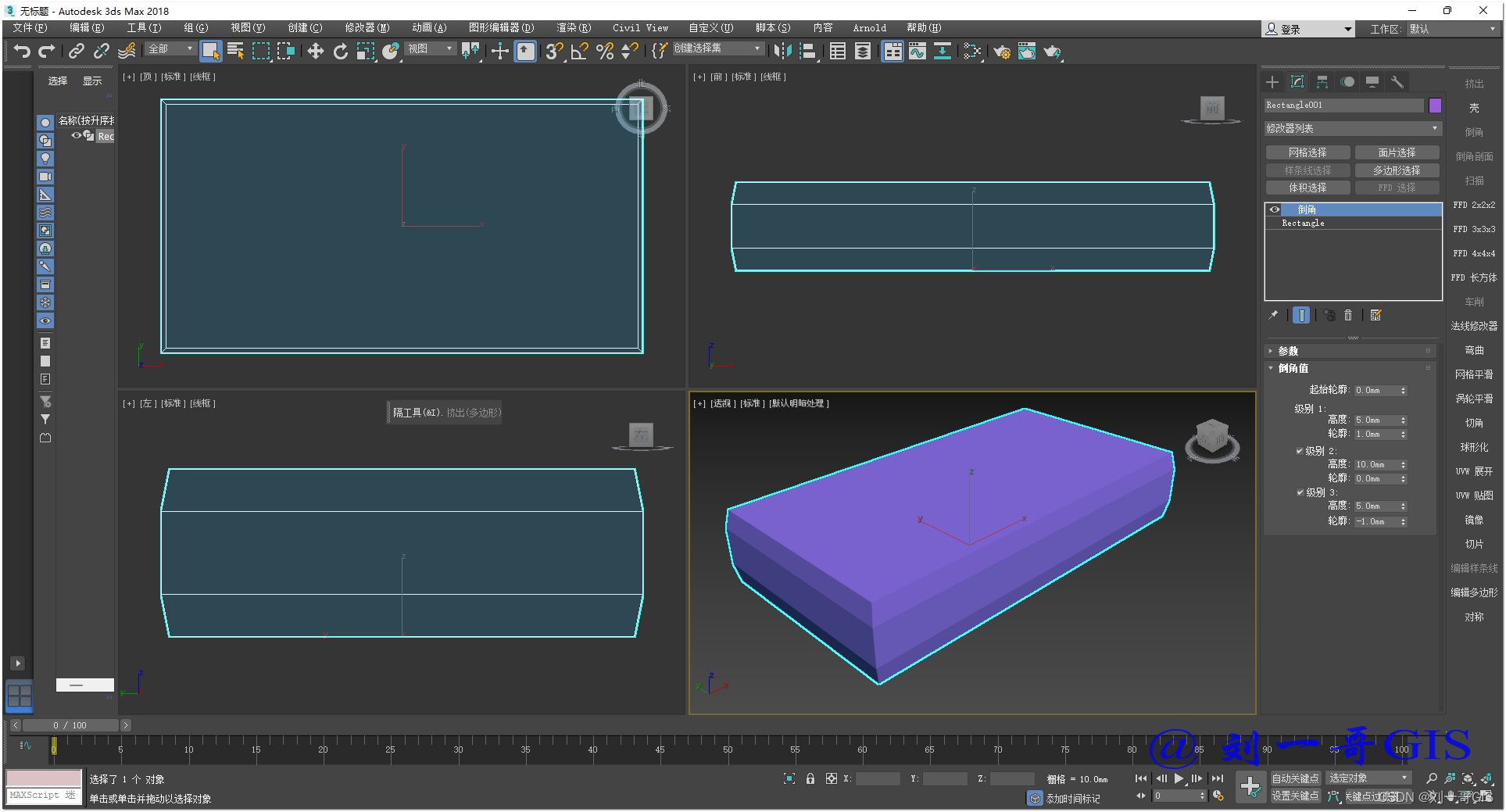
Task: Uncheck the 级别 2 checkbox
Action: click(1300, 451)
